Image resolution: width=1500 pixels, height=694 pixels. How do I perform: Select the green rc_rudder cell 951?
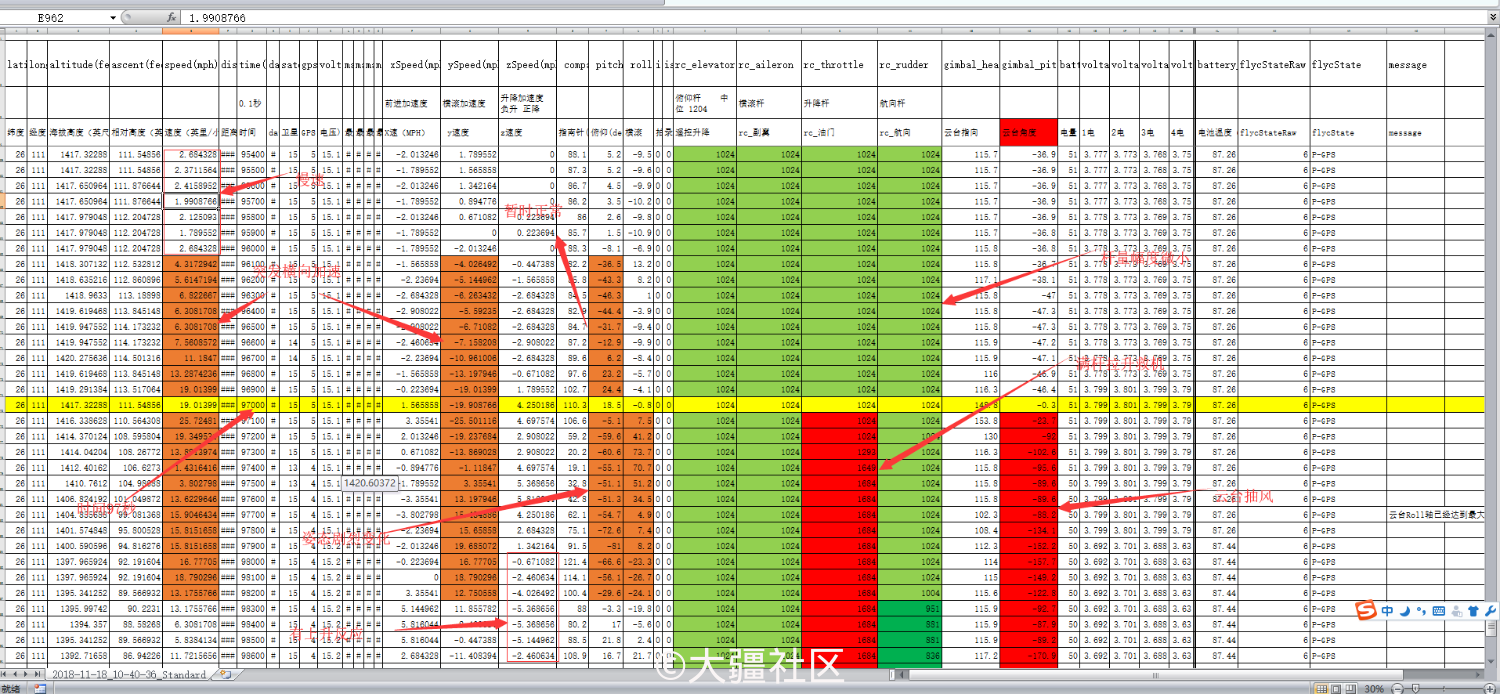coord(909,608)
